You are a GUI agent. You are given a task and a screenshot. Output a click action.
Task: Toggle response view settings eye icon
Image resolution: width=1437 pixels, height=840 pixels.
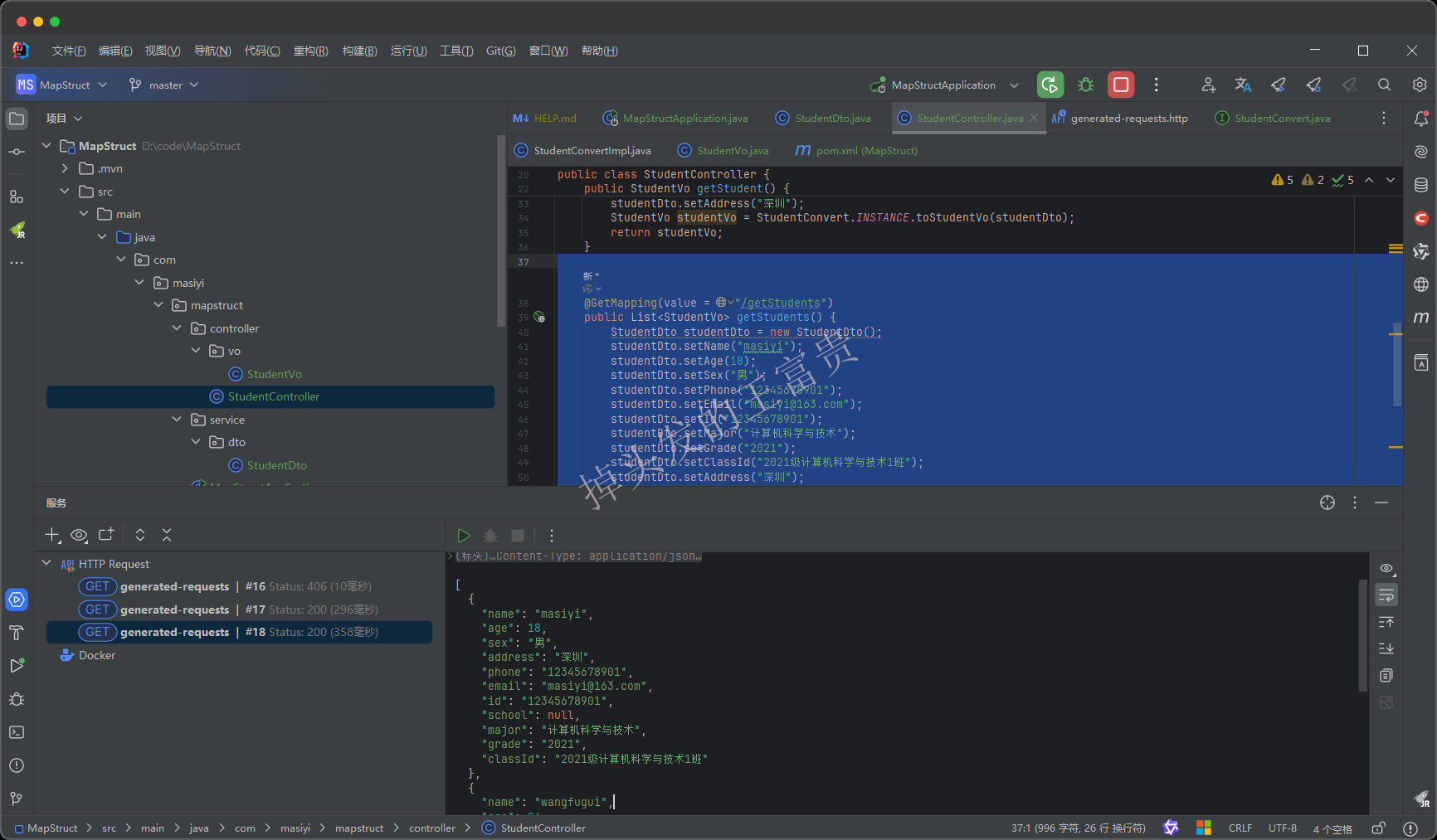[1386, 569]
